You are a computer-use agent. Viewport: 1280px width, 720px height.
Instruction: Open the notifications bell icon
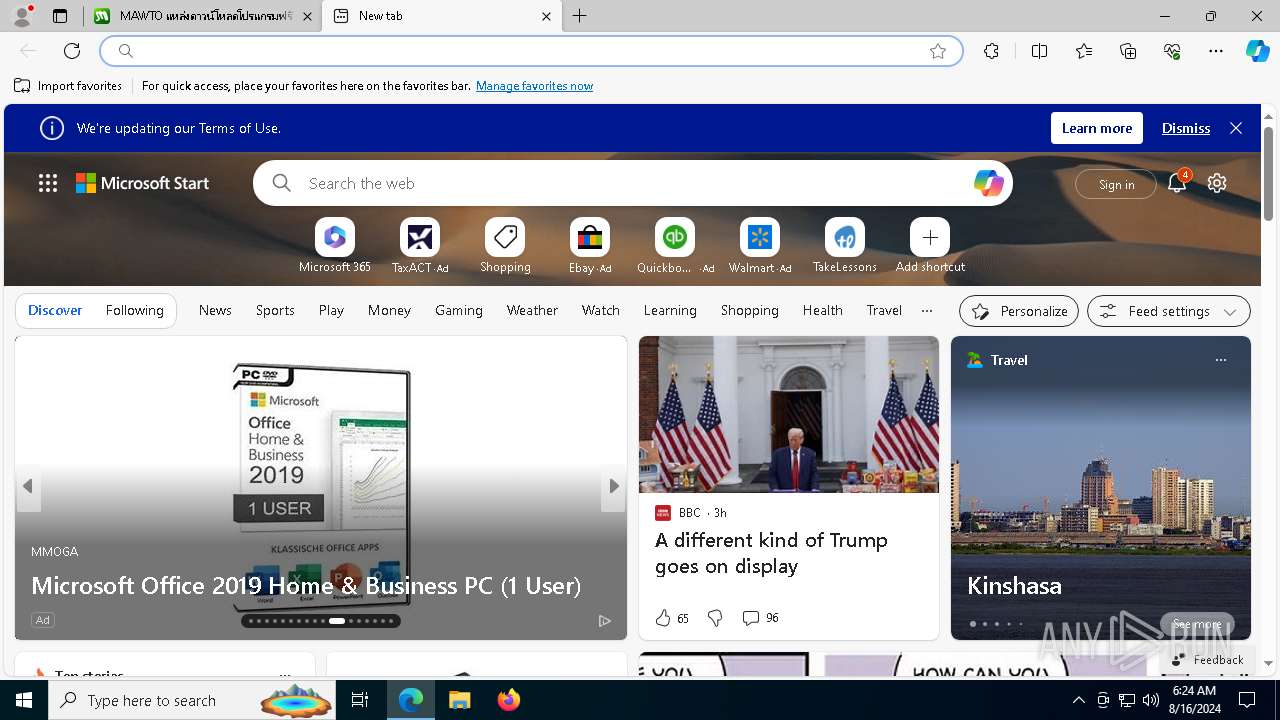pos(1177,183)
